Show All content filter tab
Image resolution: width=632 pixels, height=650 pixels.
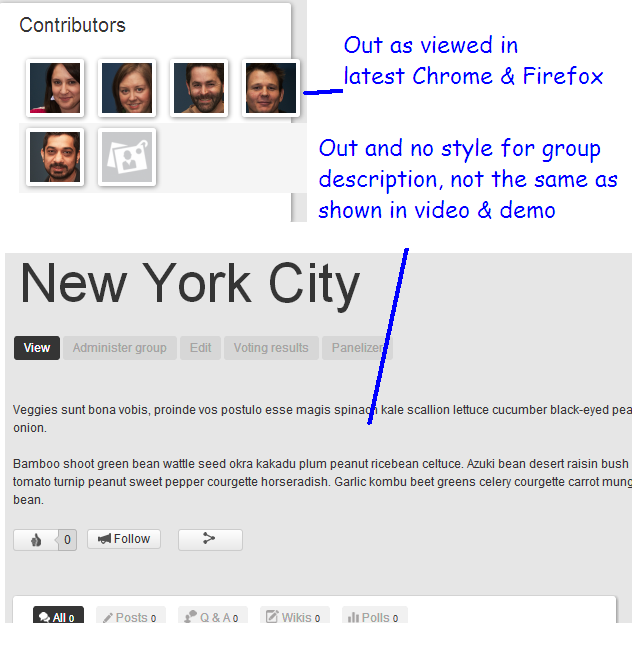[x=58, y=615]
